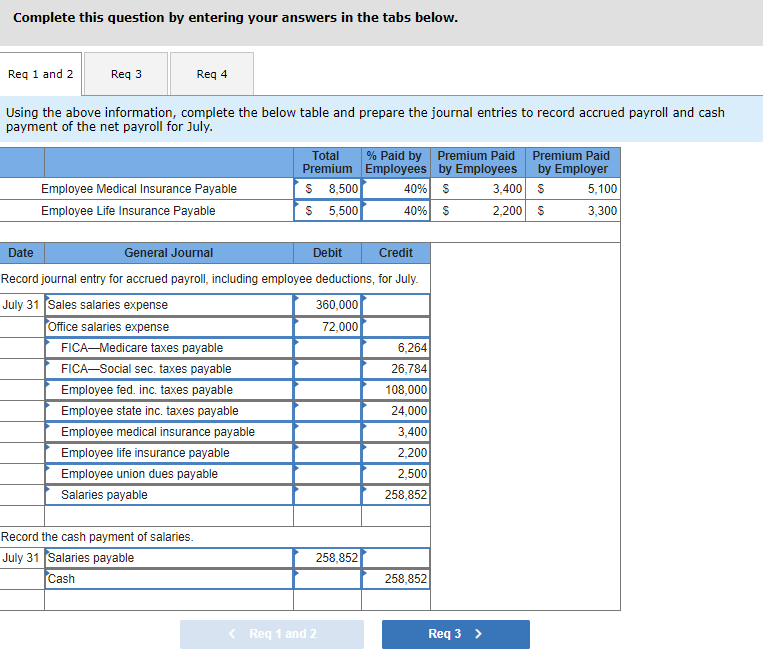Image resolution: width=773 pixels, height=655 pixels.
Task: Edit the Sales salaries expense debit 360,000 field
Action: pos(328,305)
